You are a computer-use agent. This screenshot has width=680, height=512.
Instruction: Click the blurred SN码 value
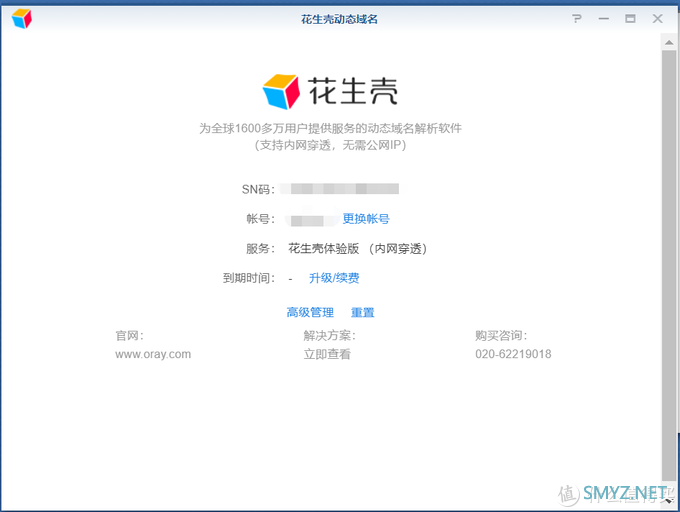(x=340, y=189)
